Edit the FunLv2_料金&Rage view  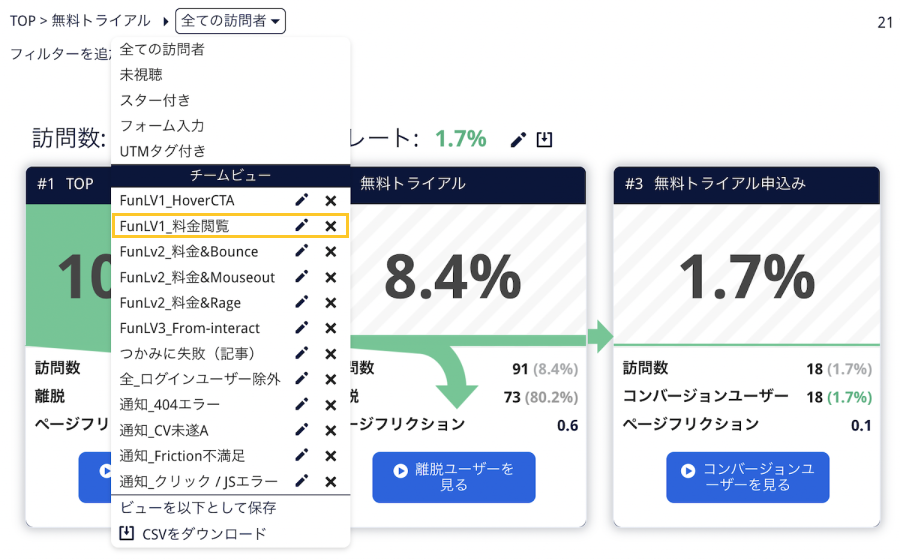point(301,302)
